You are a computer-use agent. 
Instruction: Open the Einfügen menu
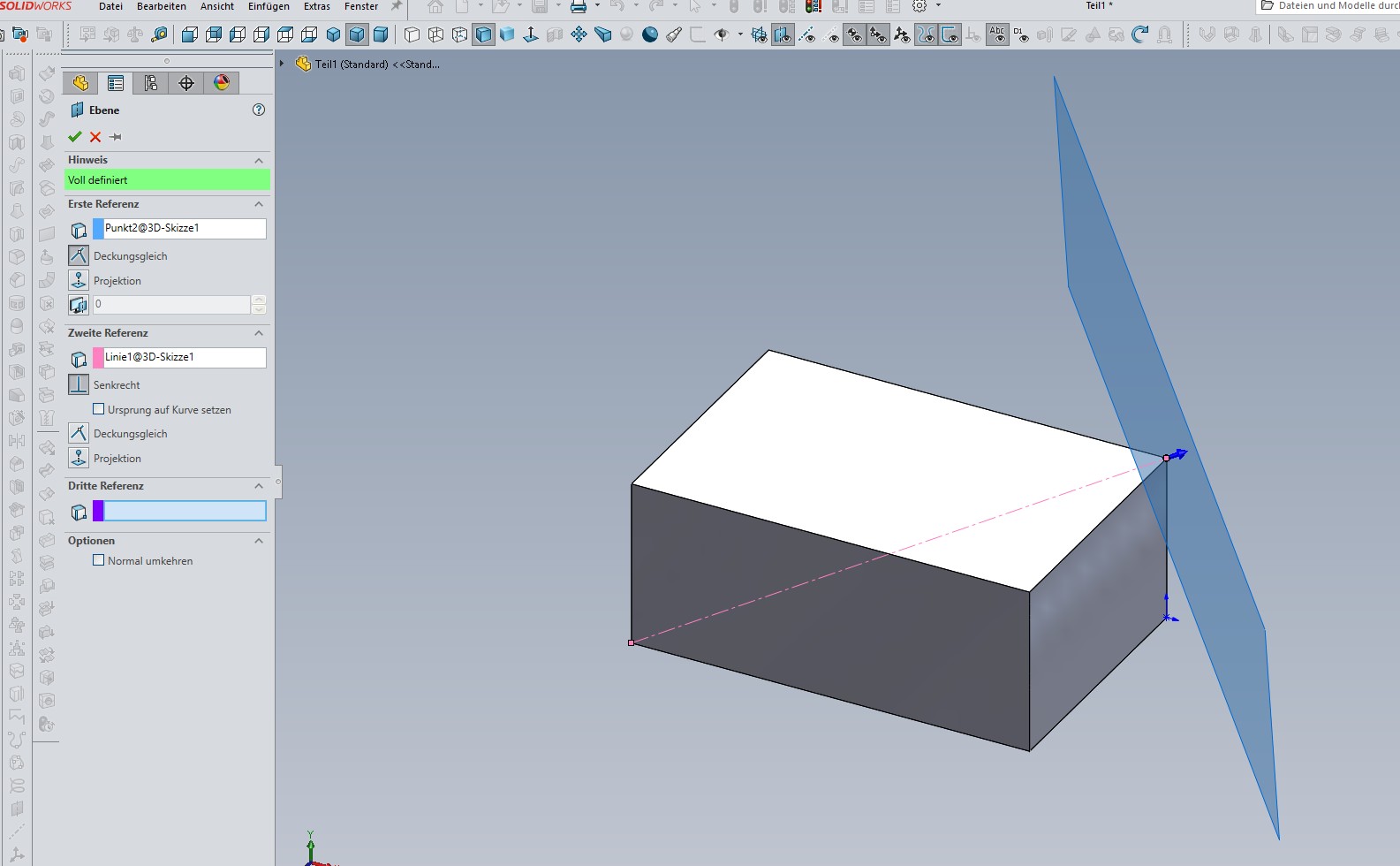click(269, 7)
